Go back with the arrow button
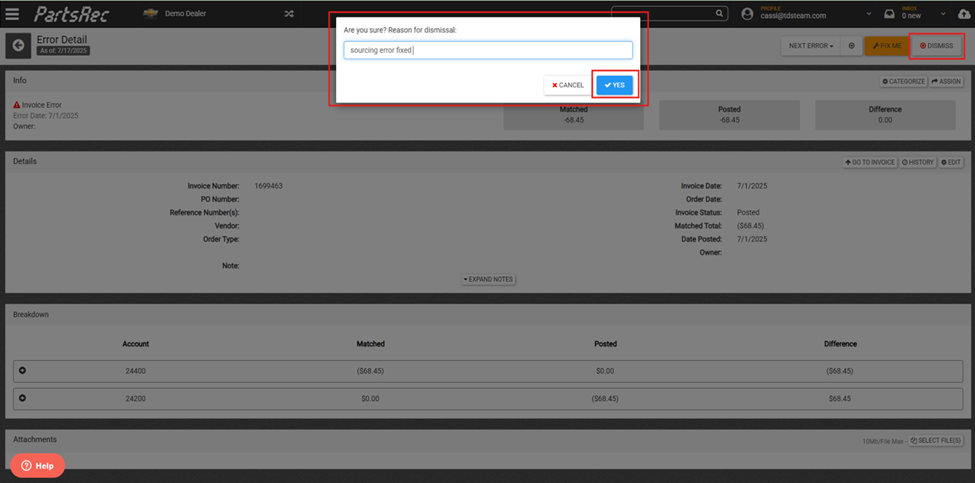 point(18,45)
